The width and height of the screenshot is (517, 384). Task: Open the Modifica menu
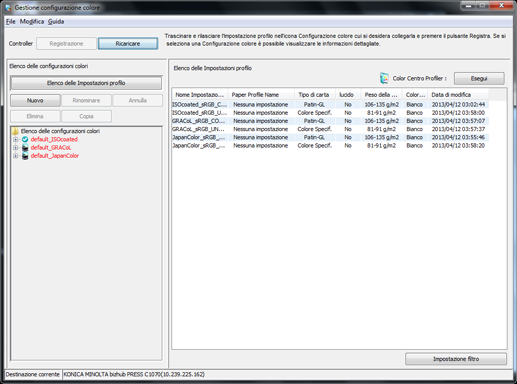click(32, 21)
